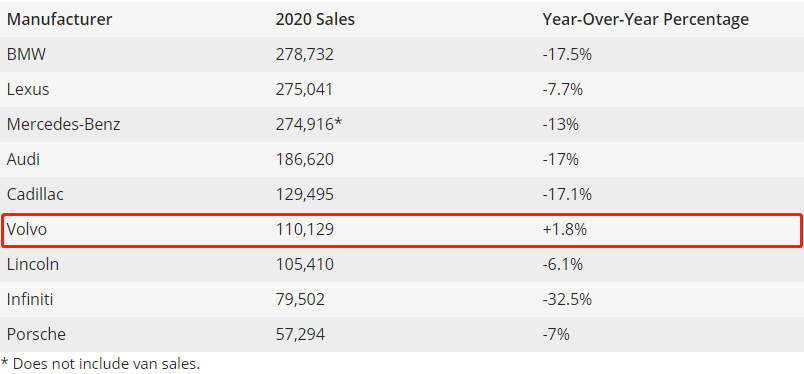Click the 2020 Sales column header
Image resolution: width=804 pixels, height=374 pixels.
315,19
